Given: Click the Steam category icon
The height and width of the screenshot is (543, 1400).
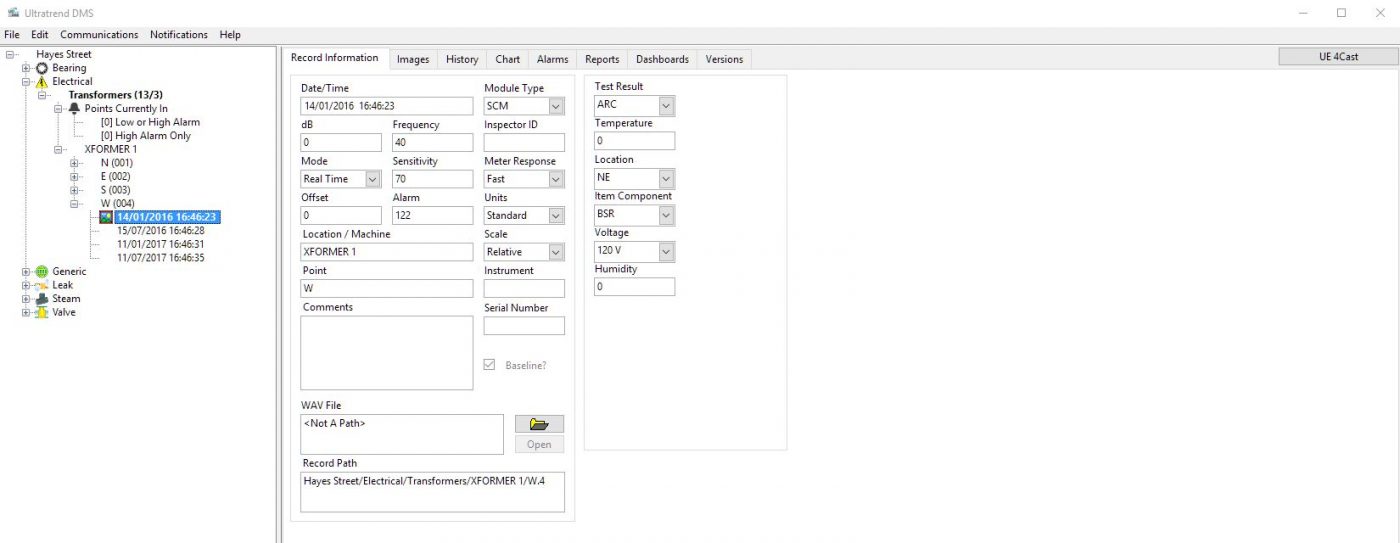Looking at the screenshot, I should [x=42, y=299].
